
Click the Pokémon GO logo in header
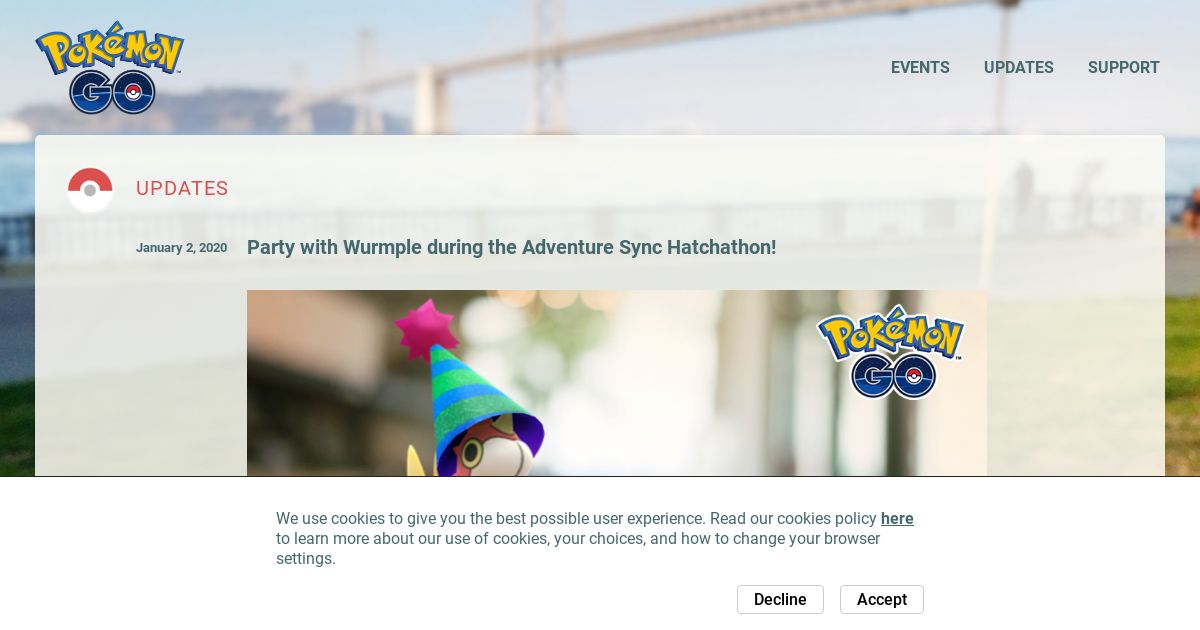(x=110, y=68)
